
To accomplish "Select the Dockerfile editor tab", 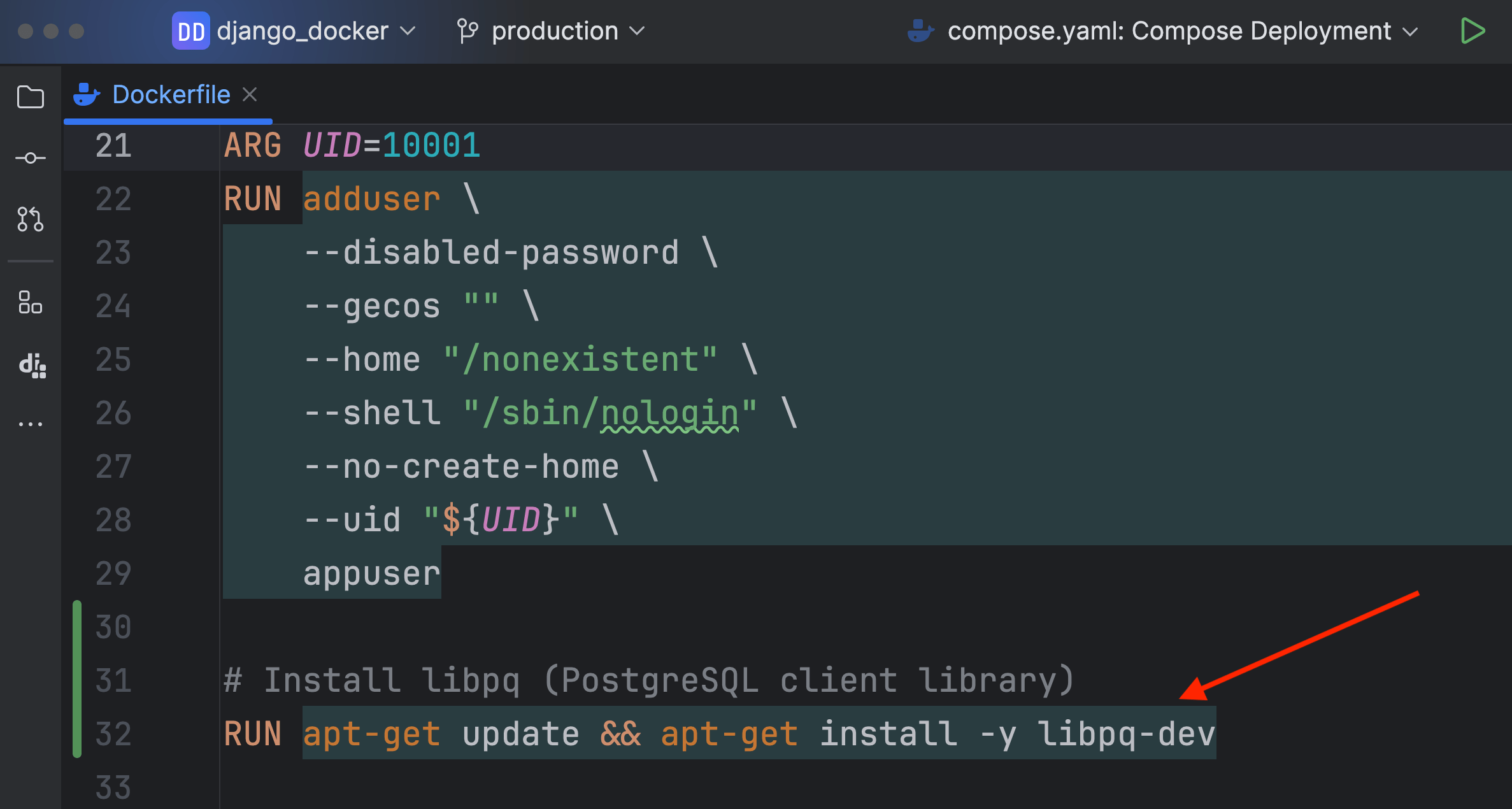I will pos(171,95).
